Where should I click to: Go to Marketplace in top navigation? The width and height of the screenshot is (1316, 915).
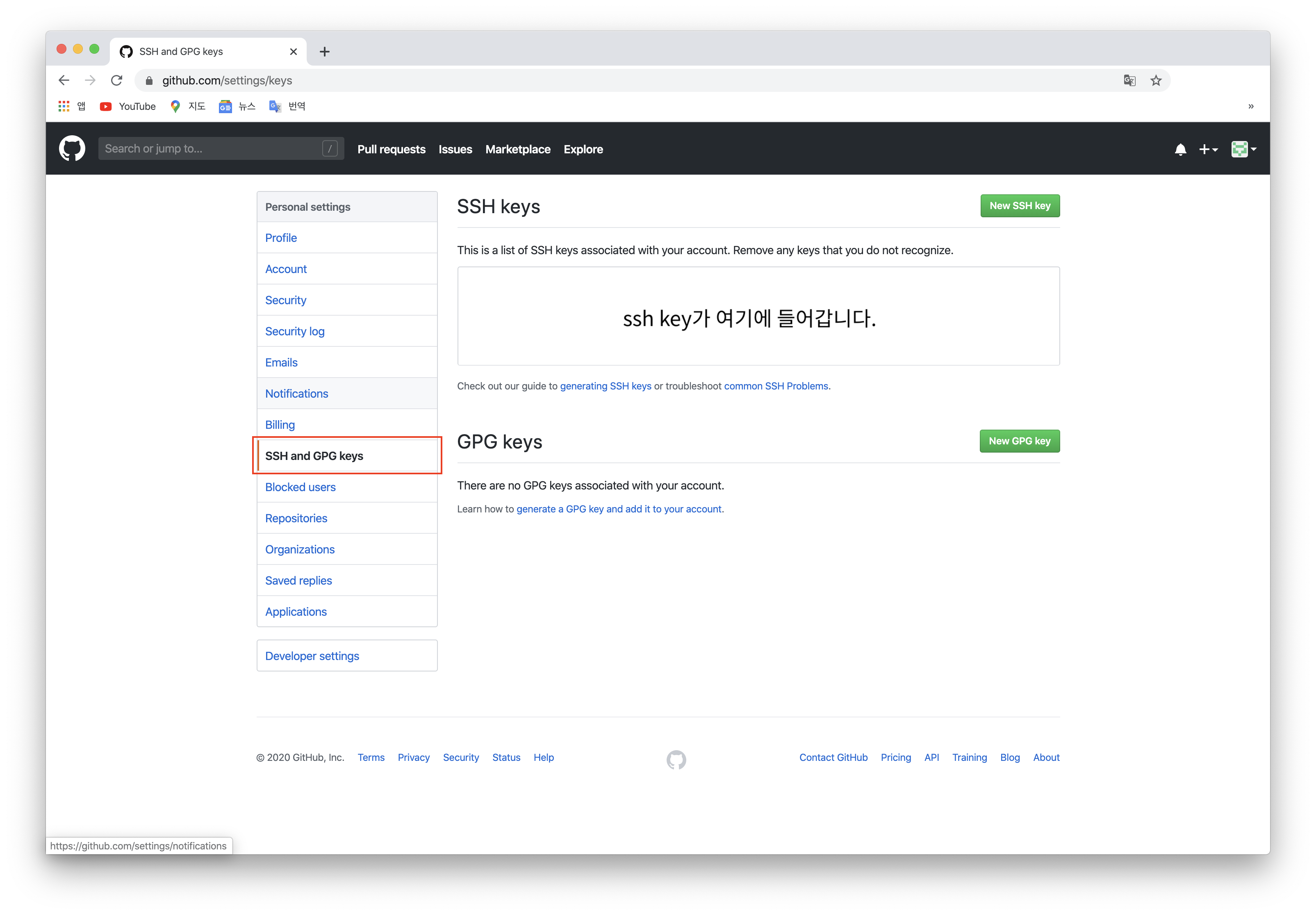coord(517,149)
